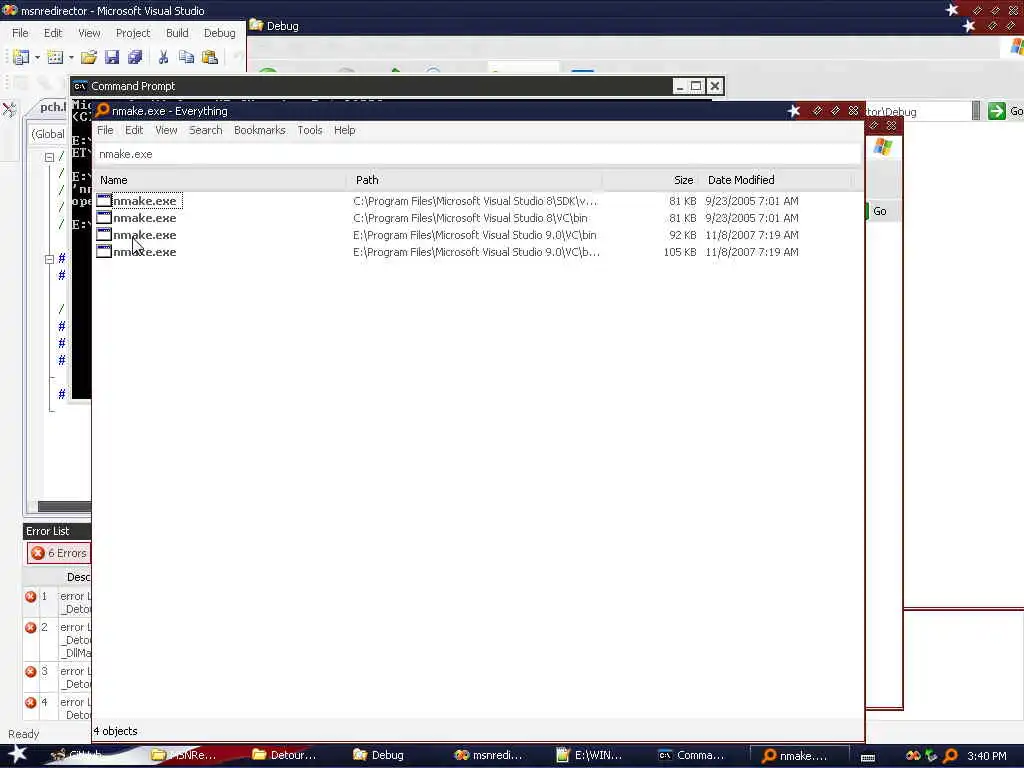1024x768 pixels.
Task: Click the star Start button on taskbar
Action: pyautogui.click(x=17, y=754)
